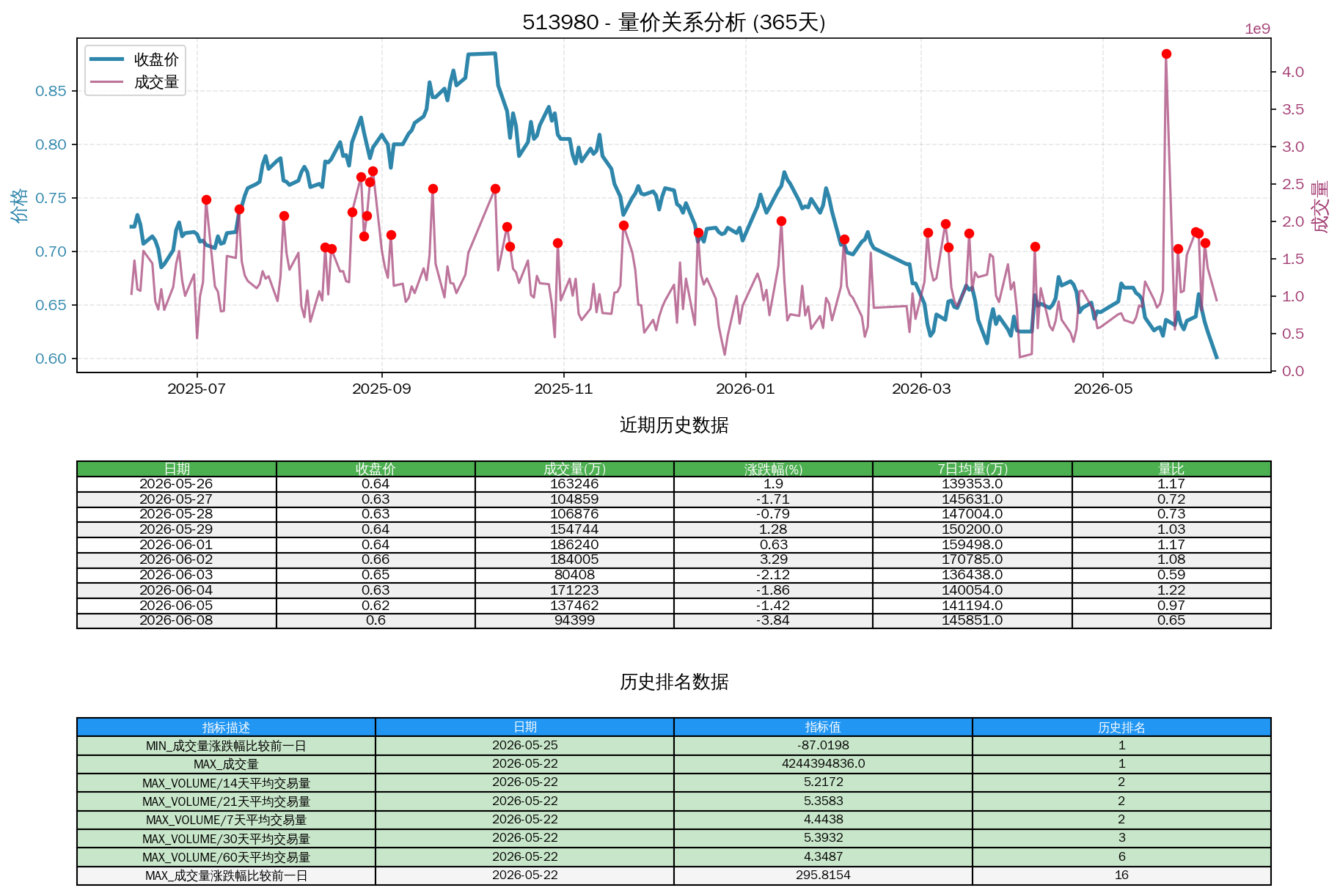Click date cell 2026-05-25 in ranking table

(524, 746)
